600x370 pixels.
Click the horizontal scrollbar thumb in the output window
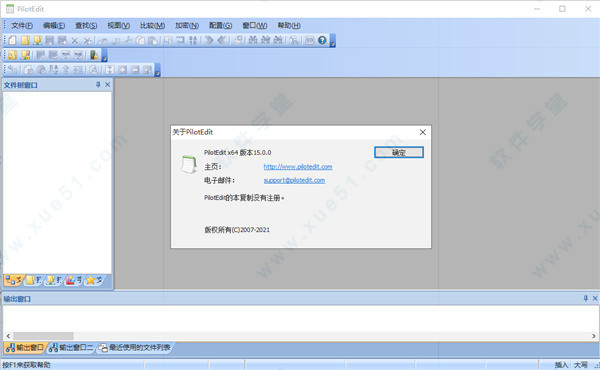click(x=43, y=336)
